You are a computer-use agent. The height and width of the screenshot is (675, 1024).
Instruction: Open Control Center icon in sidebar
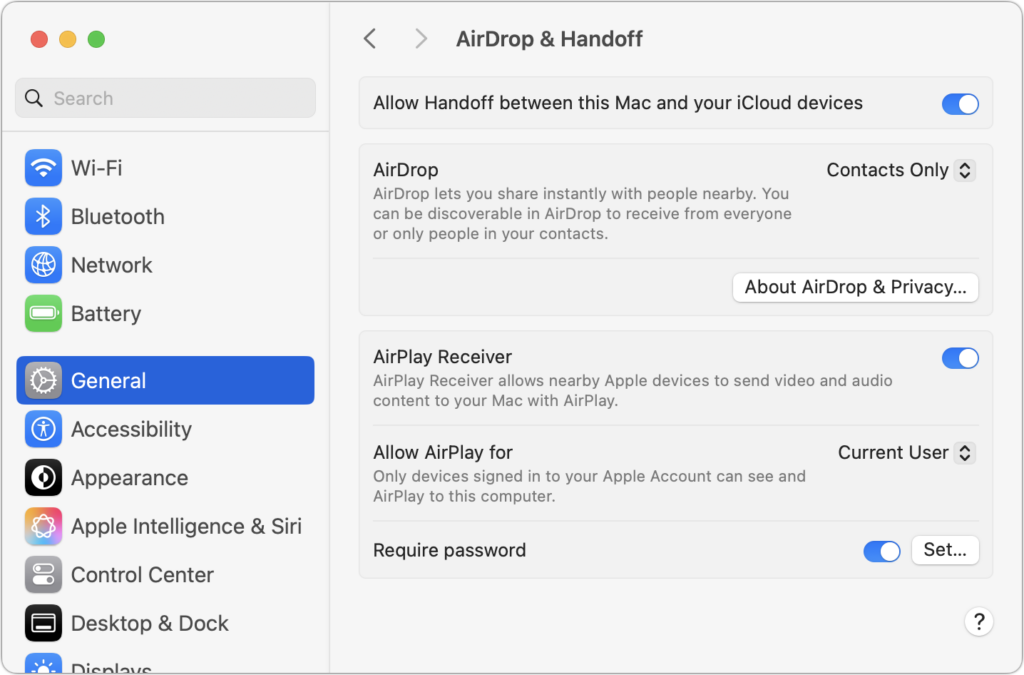(43, 575)
